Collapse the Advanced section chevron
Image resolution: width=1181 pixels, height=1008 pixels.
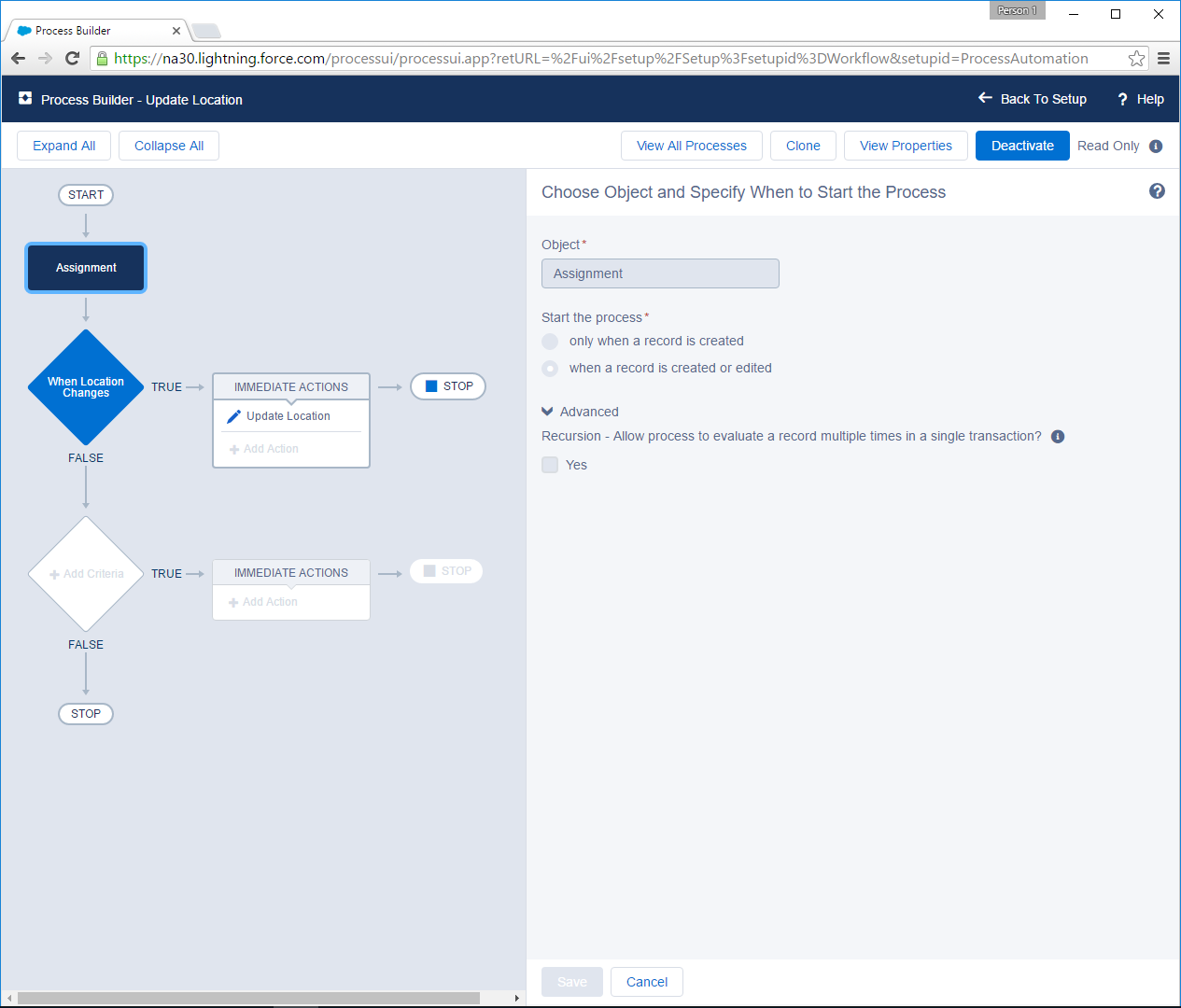(x=547, y=412)
